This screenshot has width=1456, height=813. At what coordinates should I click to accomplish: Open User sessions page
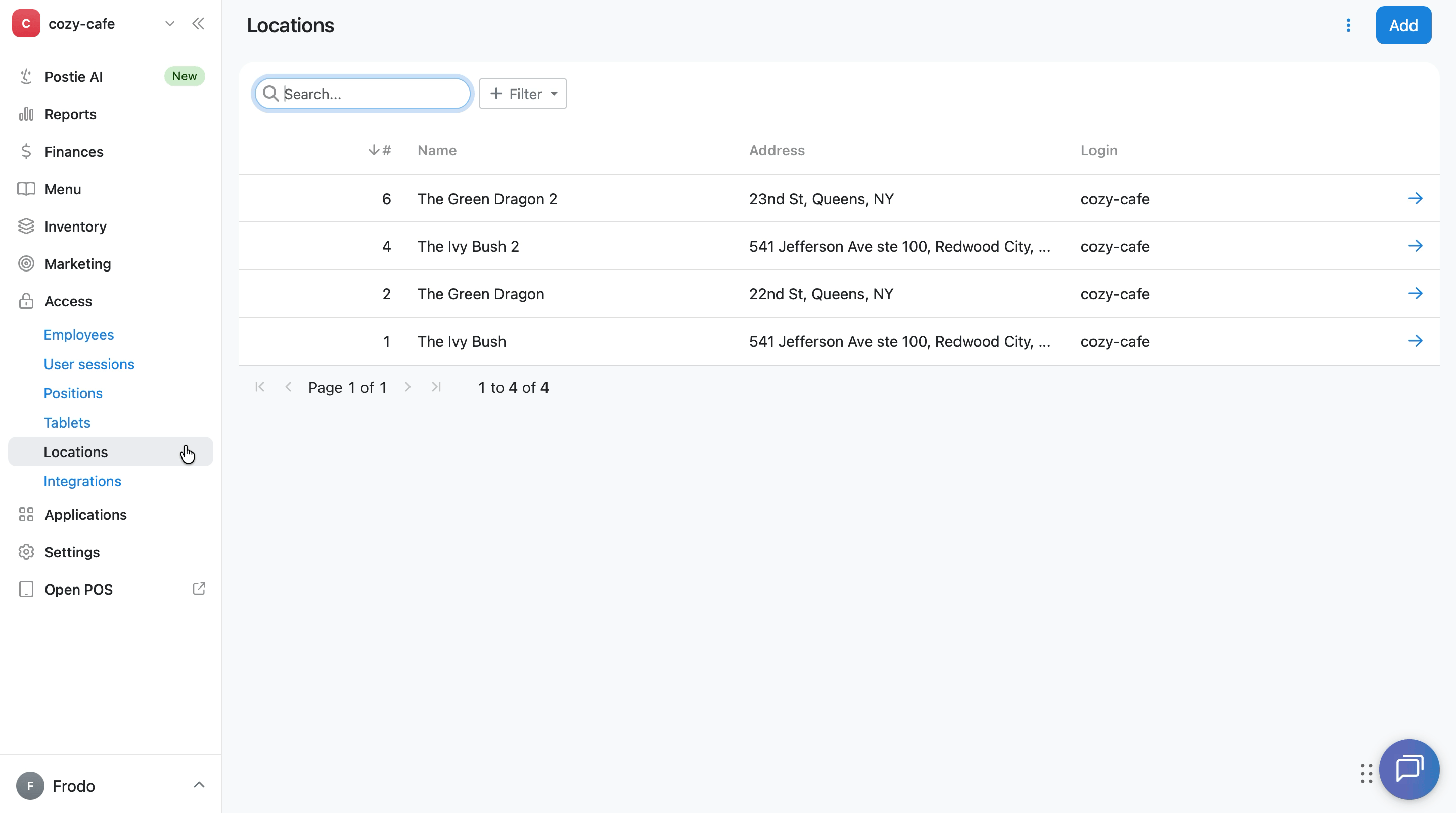(89, 364)
